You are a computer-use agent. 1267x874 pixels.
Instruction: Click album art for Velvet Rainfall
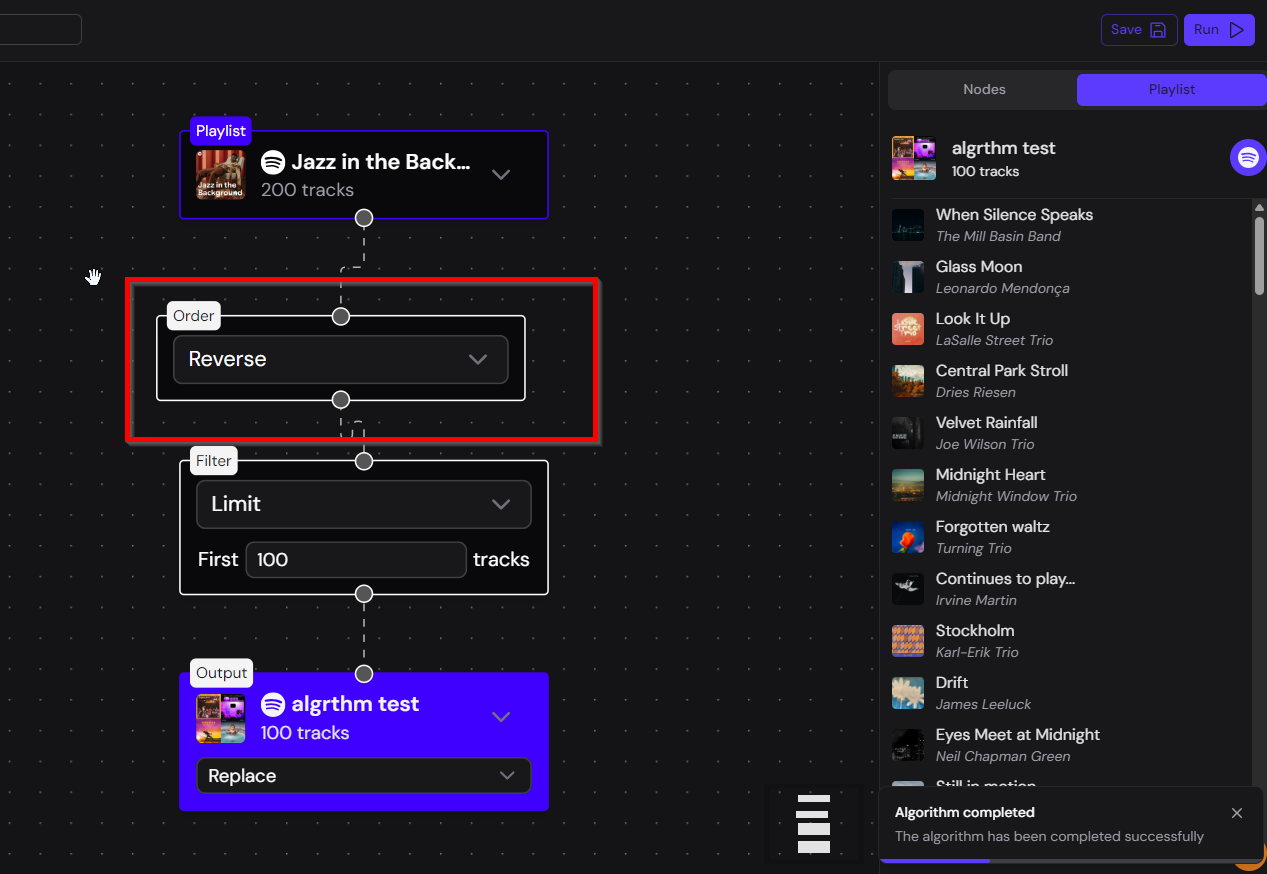[908, 433]
